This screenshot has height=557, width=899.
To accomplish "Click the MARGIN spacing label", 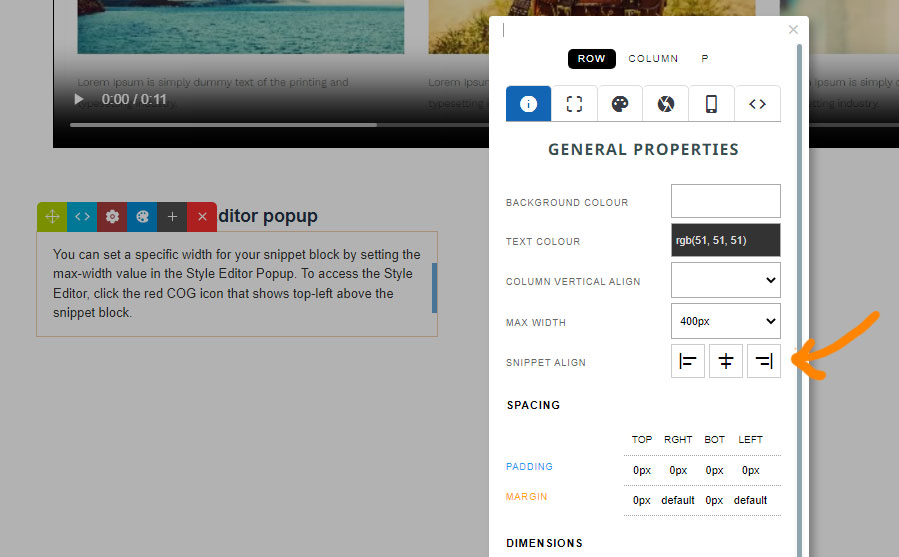I will tap(527, 497).
